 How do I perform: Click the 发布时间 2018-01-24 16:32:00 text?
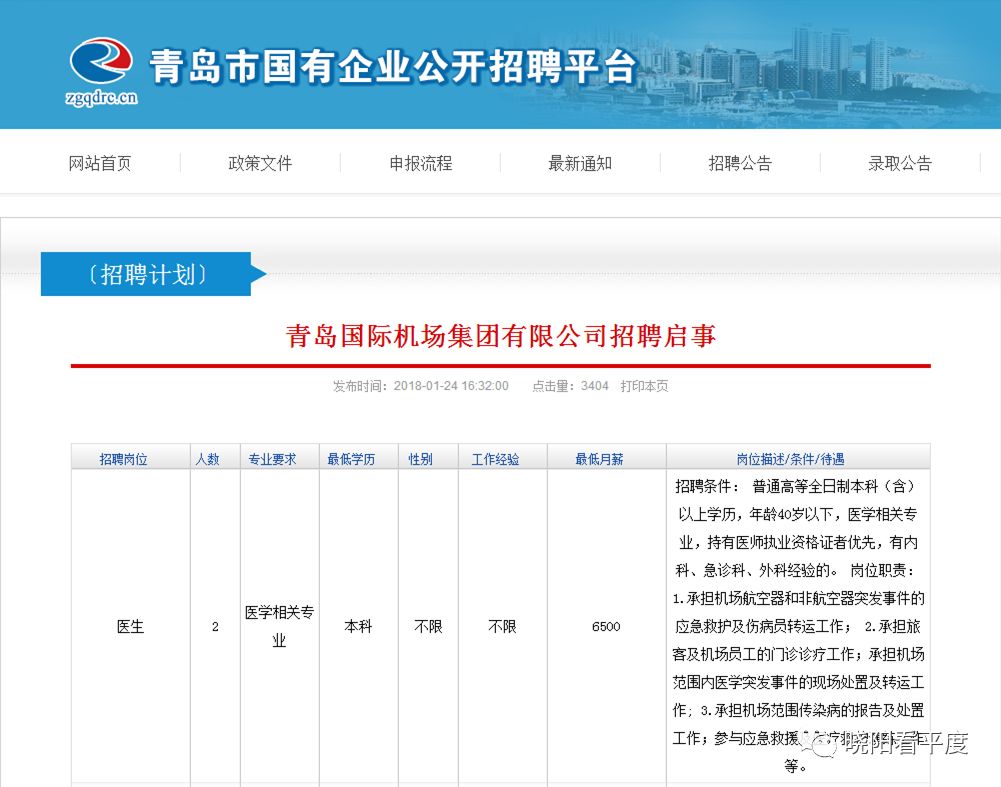[x=421, y=386]
